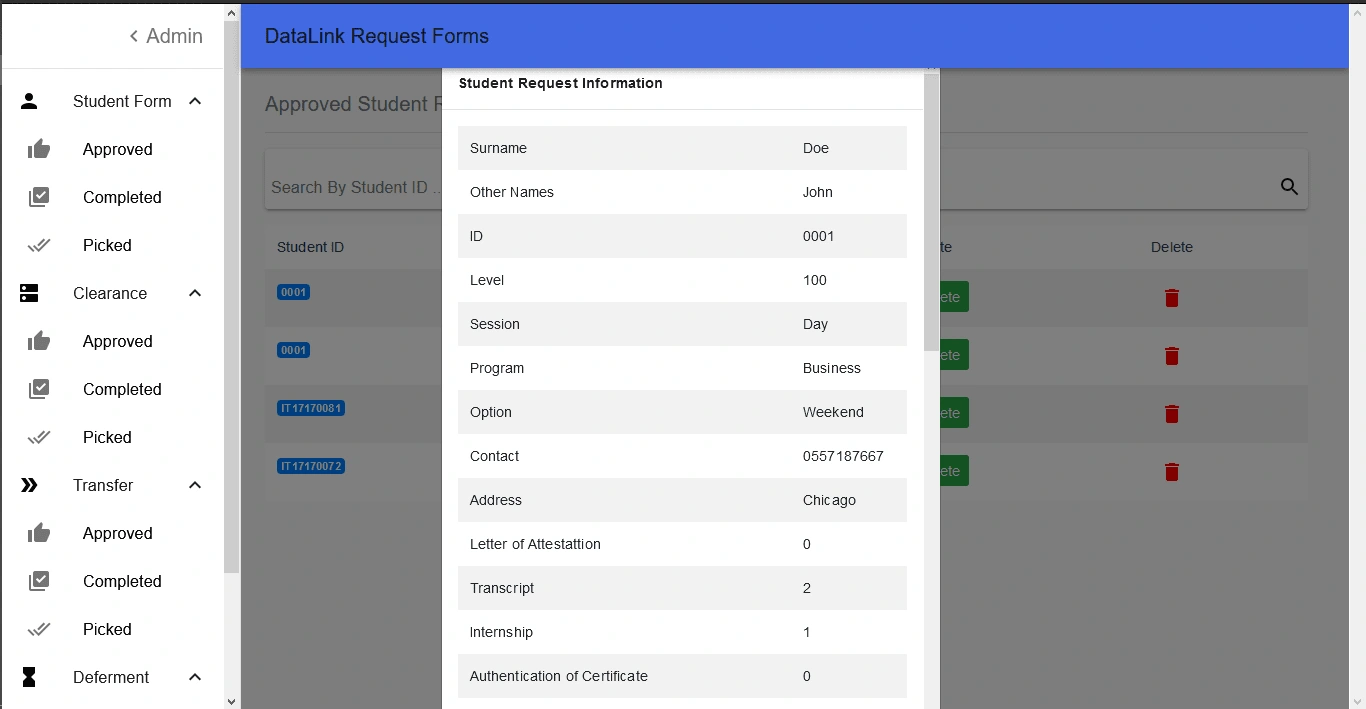Click the Authentication of Certificate row label
1366x709 pixels.
[x=559, y=676]
